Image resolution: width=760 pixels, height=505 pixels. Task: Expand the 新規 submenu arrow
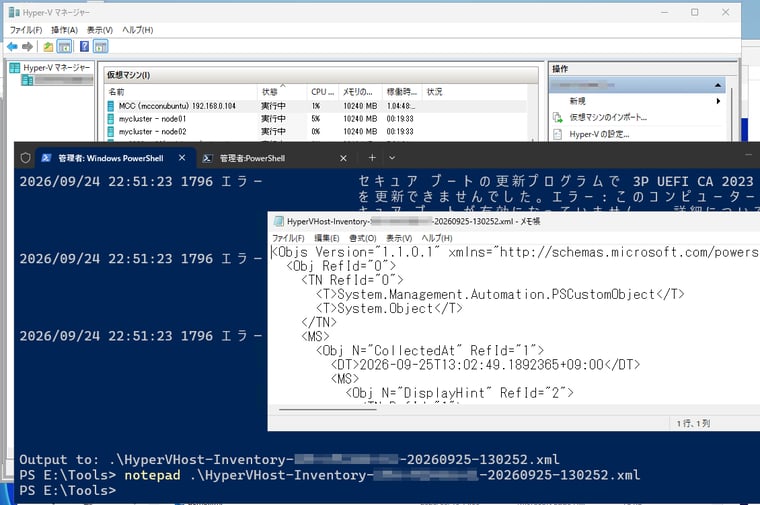(718, 101)
